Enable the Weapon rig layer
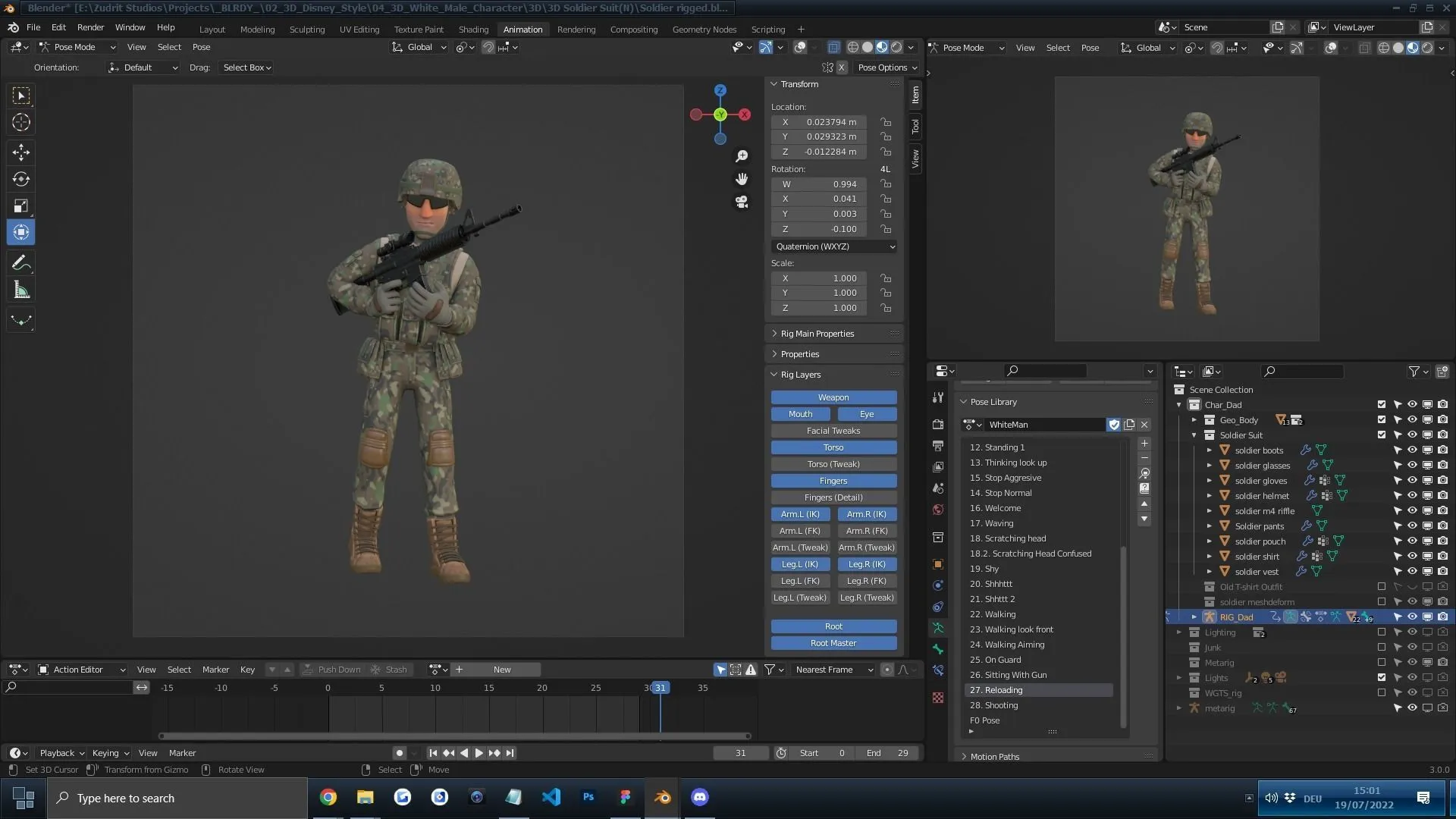This screenshot has width=1456, height=819. [833, 397]
